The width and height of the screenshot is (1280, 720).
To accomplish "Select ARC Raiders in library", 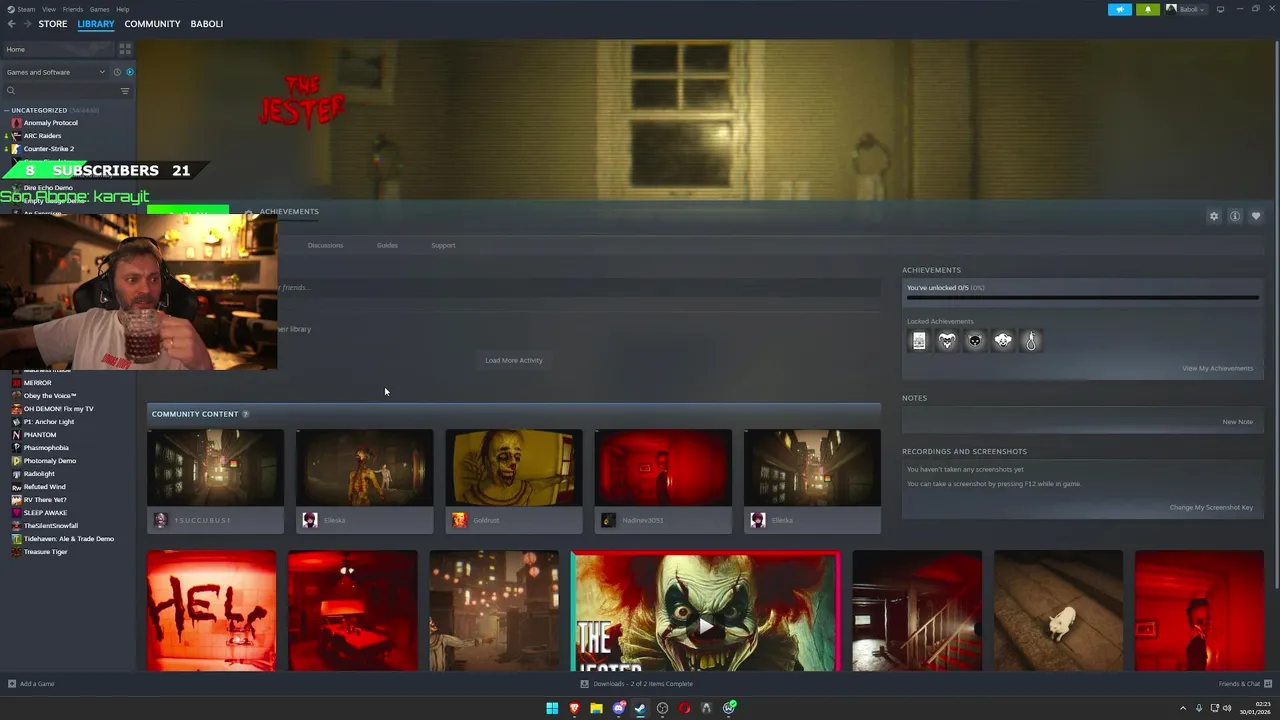I will [42, 136].
